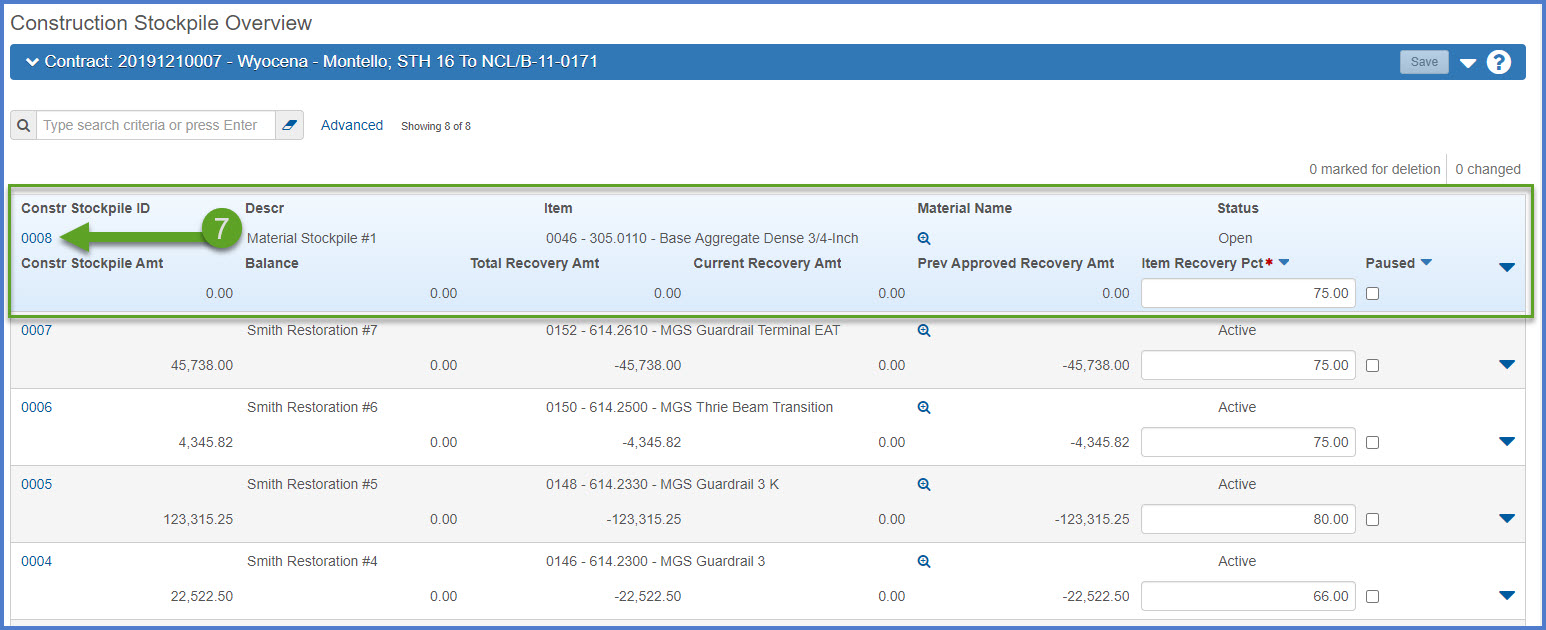The height and width of the screenshot is (630, 1546).
Task: Open actions menu next to Save
Action: pos(1467,63)
